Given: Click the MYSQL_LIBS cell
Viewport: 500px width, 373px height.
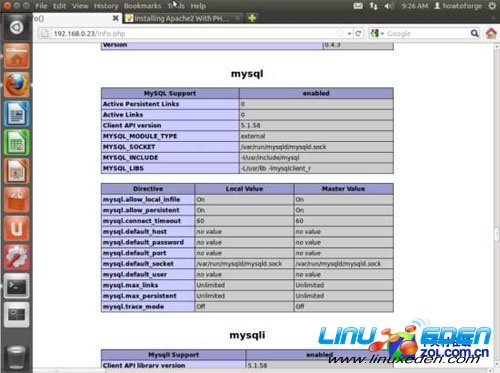Looking at the screenshot, I should 170,168.
